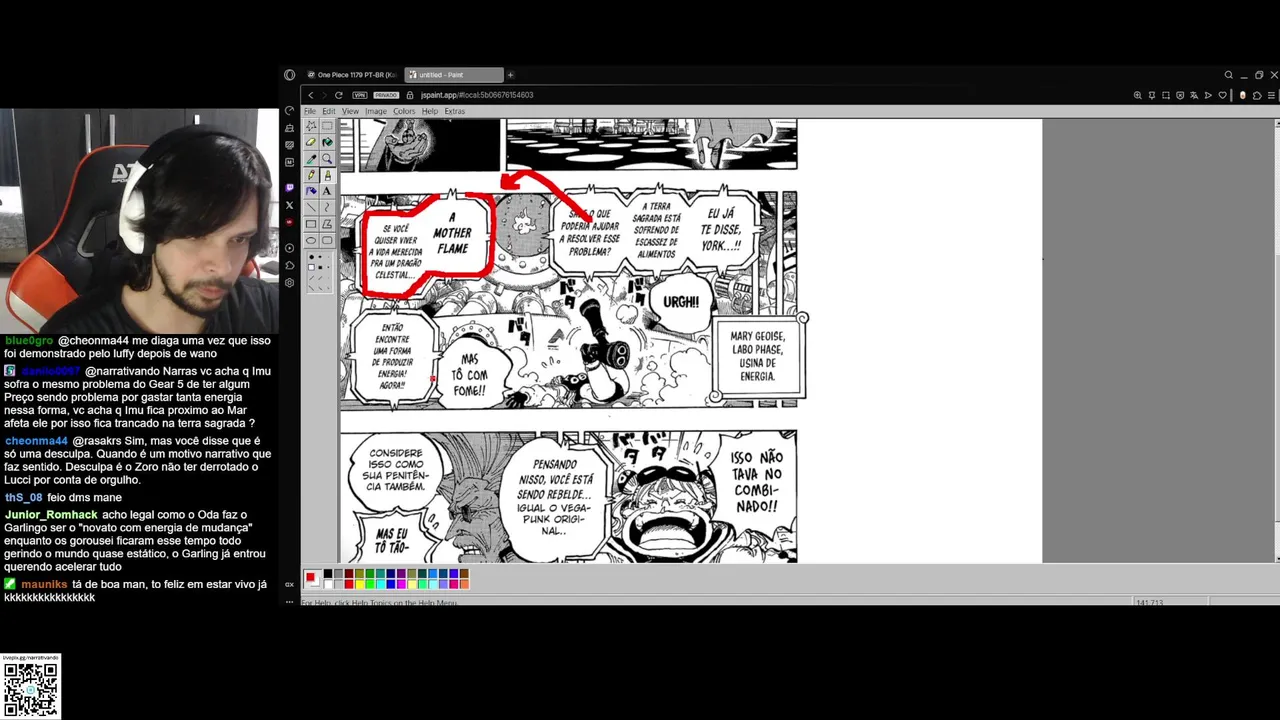Toggle the VPN badge in address bar
This screenshot has height=720, width=1280.
[x=360, y=95]
